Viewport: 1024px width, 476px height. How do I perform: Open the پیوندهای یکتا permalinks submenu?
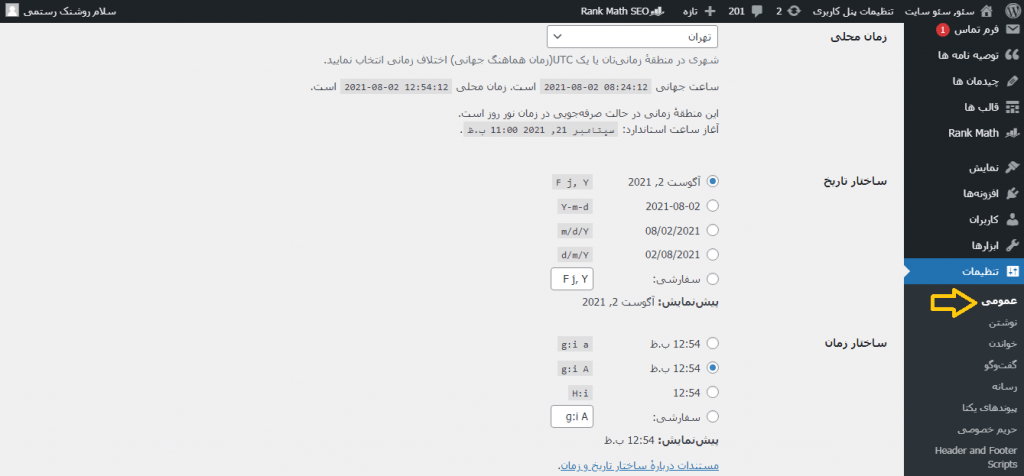click(x=989, y=408)
